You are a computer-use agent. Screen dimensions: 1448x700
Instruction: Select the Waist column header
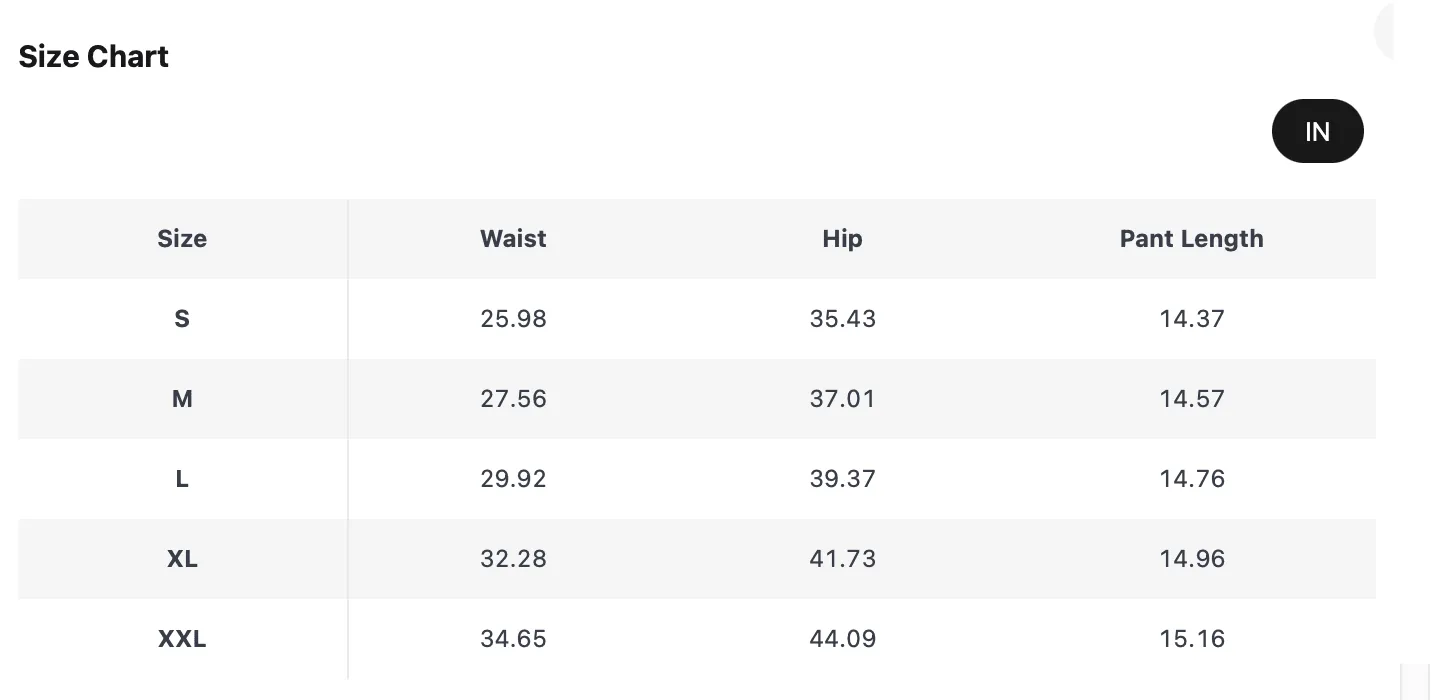pyautogui.click(x=513, y=239)
